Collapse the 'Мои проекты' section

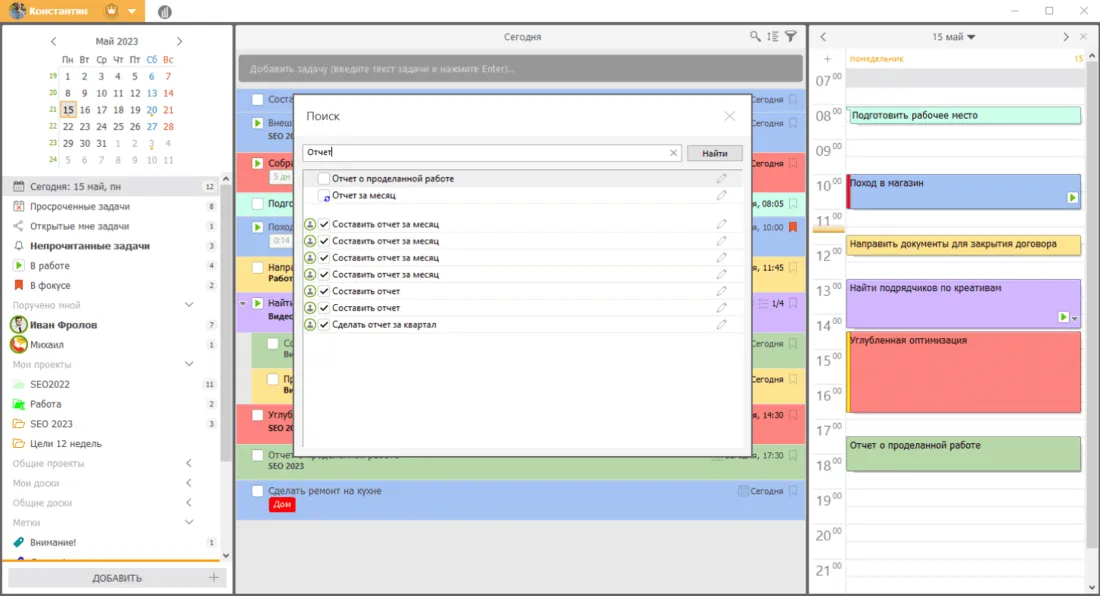(189, 365)
